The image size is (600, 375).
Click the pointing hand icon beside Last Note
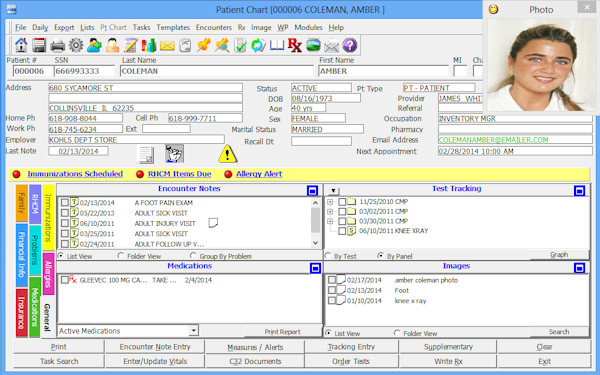pos(174,154)
